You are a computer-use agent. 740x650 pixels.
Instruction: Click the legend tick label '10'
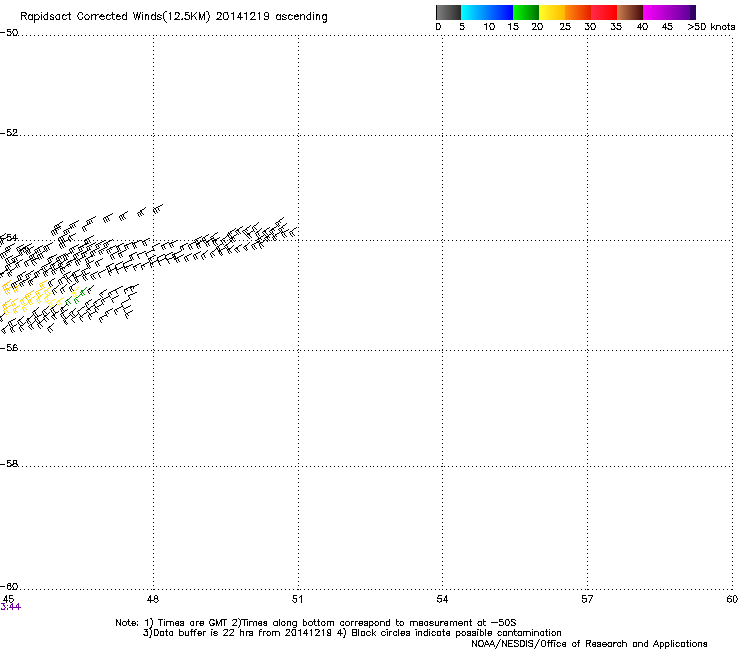(489, 27)
